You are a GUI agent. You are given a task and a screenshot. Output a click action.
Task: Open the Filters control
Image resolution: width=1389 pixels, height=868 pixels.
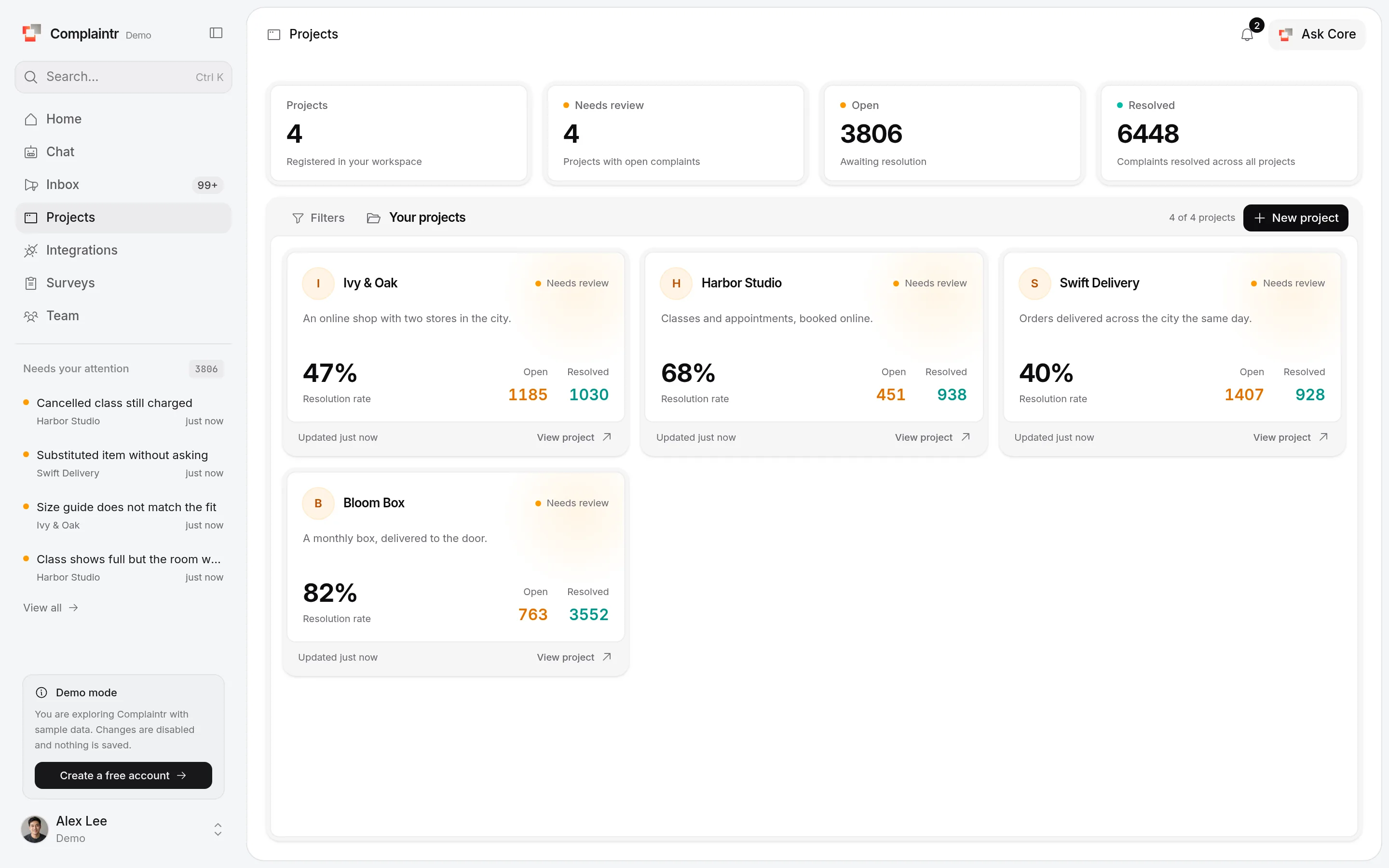coord(318,218)
